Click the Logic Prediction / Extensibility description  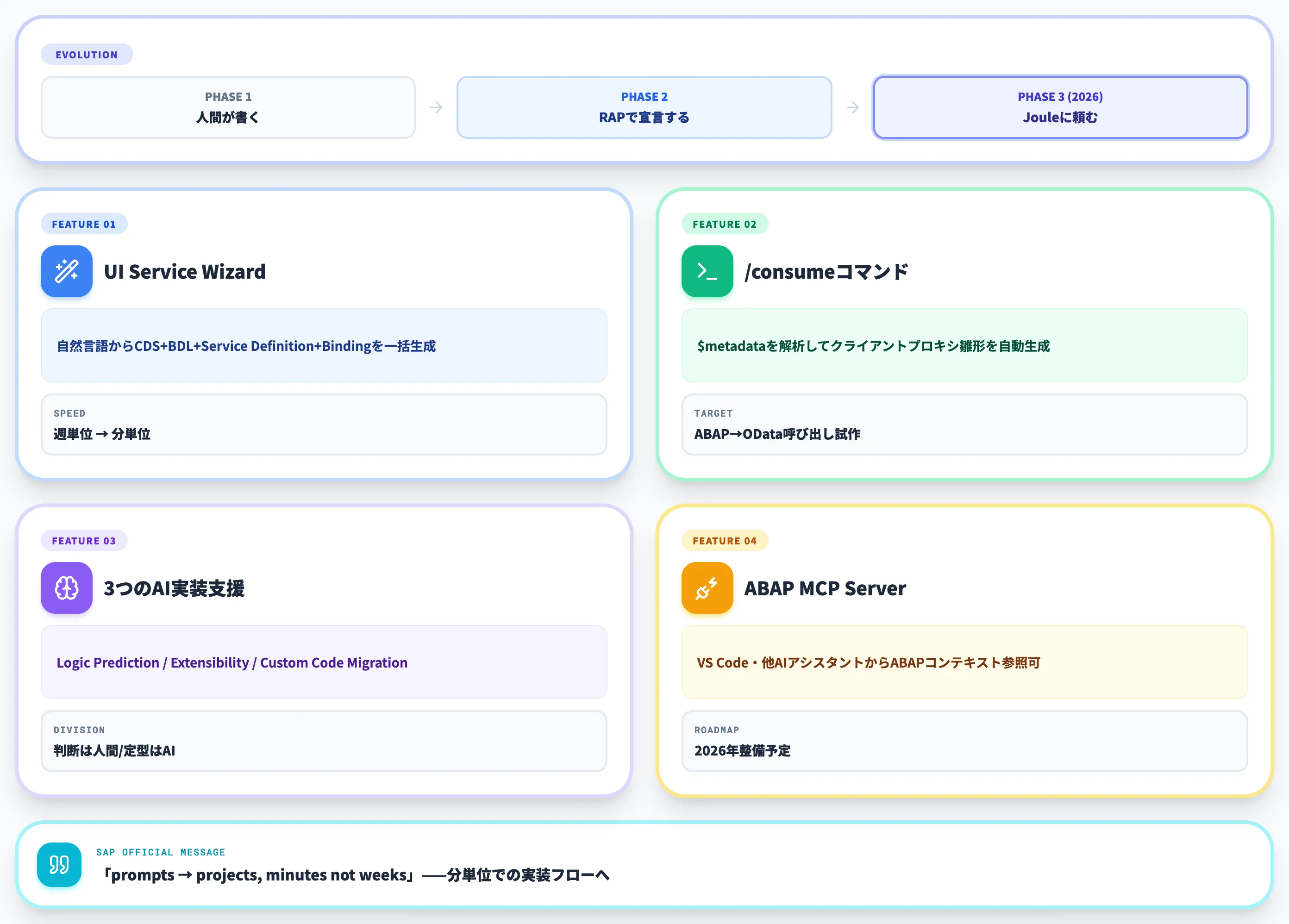[x=324, y=662]
